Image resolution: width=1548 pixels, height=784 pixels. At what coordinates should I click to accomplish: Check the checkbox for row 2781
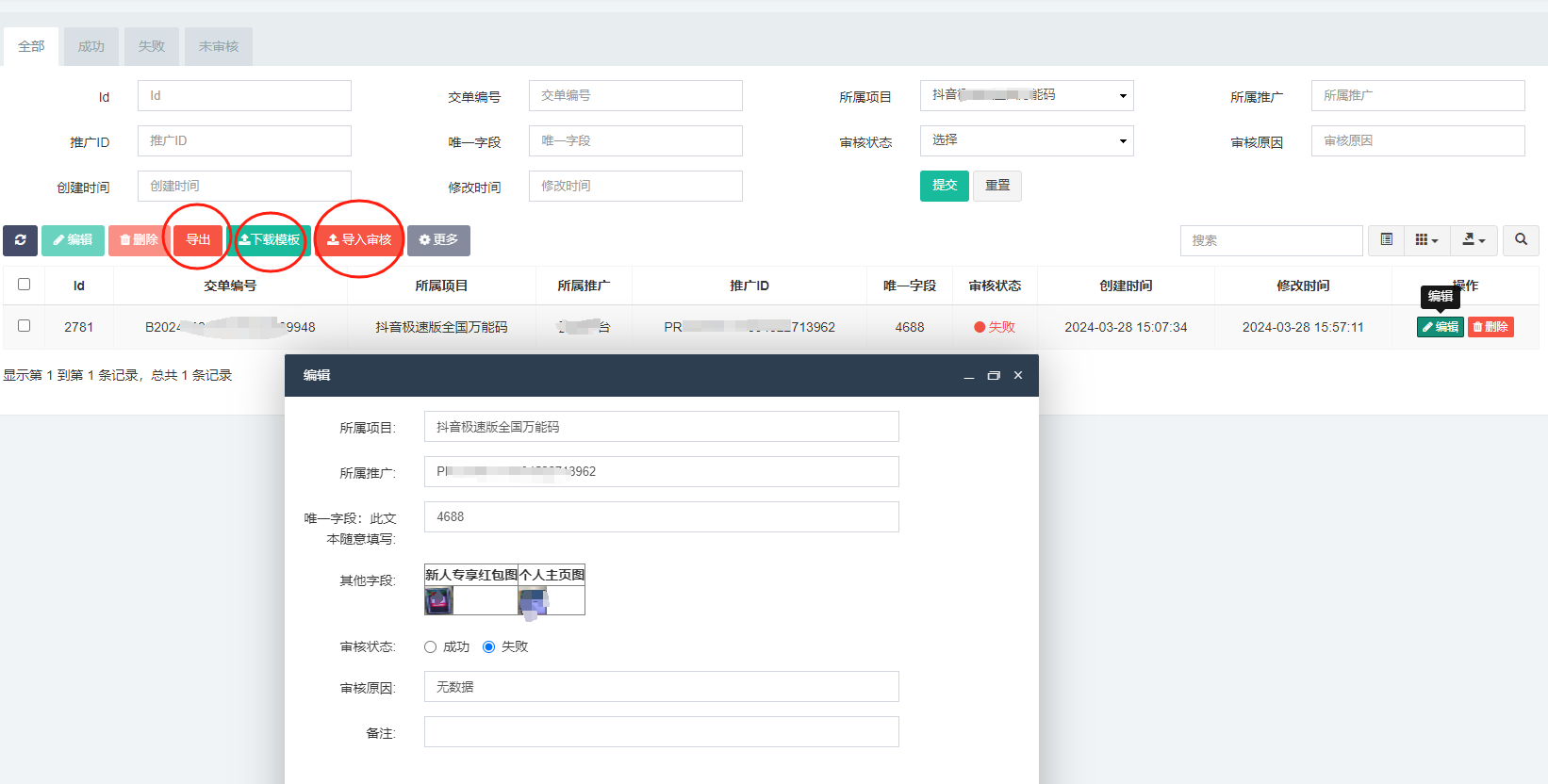[25, 325]
